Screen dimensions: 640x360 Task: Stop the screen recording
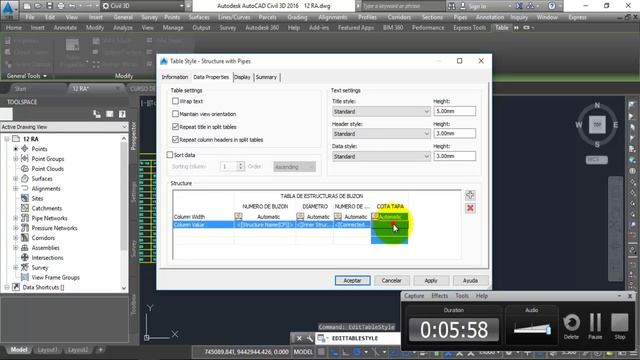tap(620, 322)
